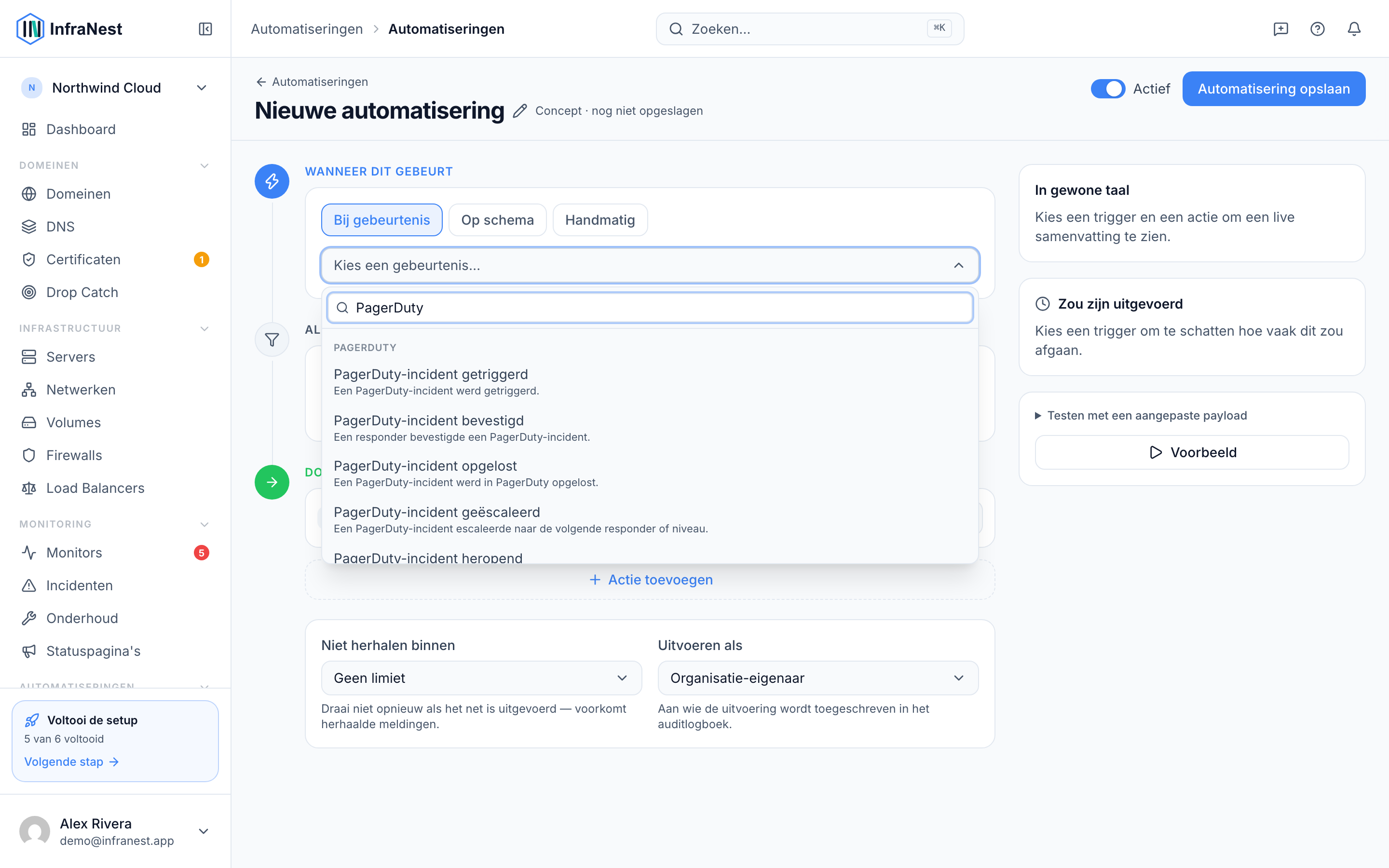Select the Bij gebeurtenis tab
Screen dimensions: 1389x868
point(381,220)
